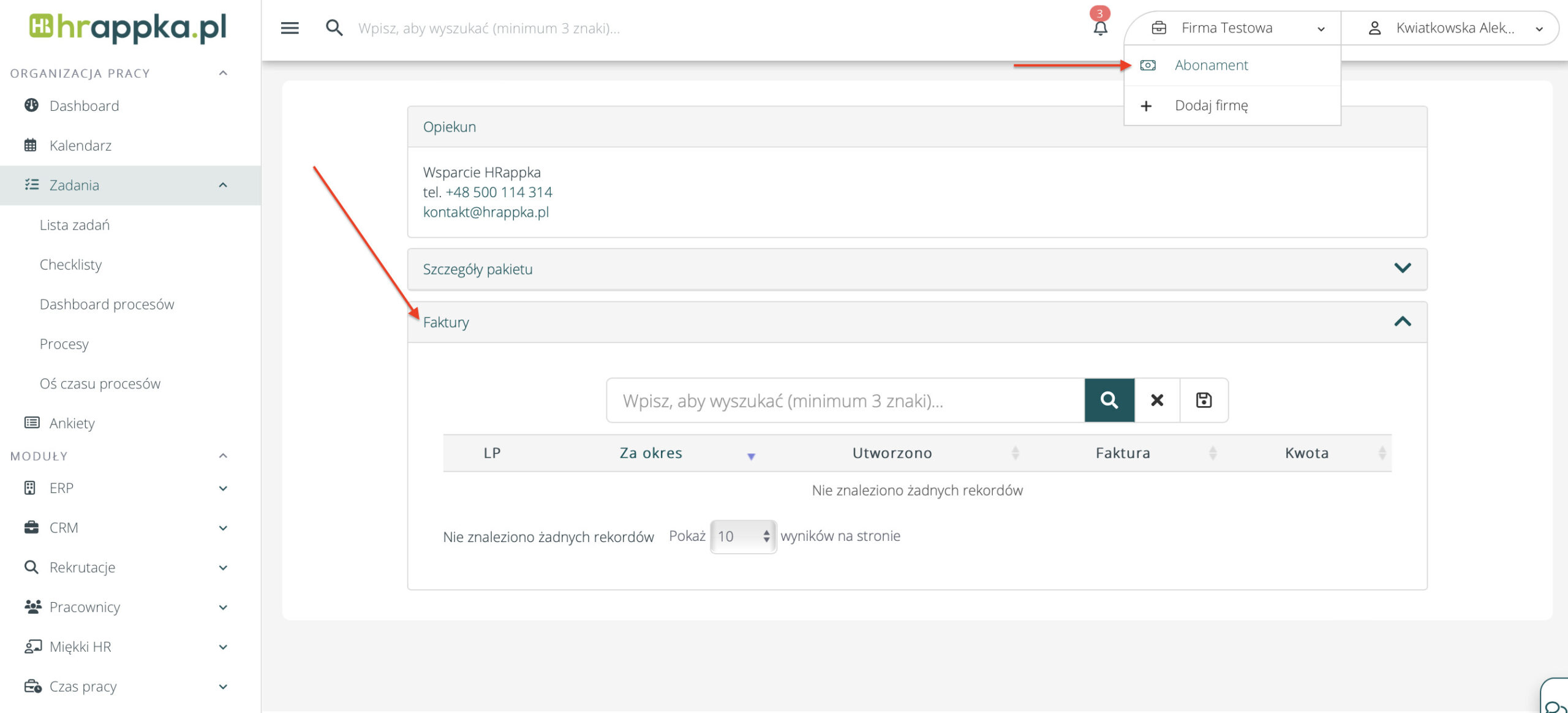Viewport: 1568px width, 713px height.
Task: Sort table by Za okres column
Action: 650,453
